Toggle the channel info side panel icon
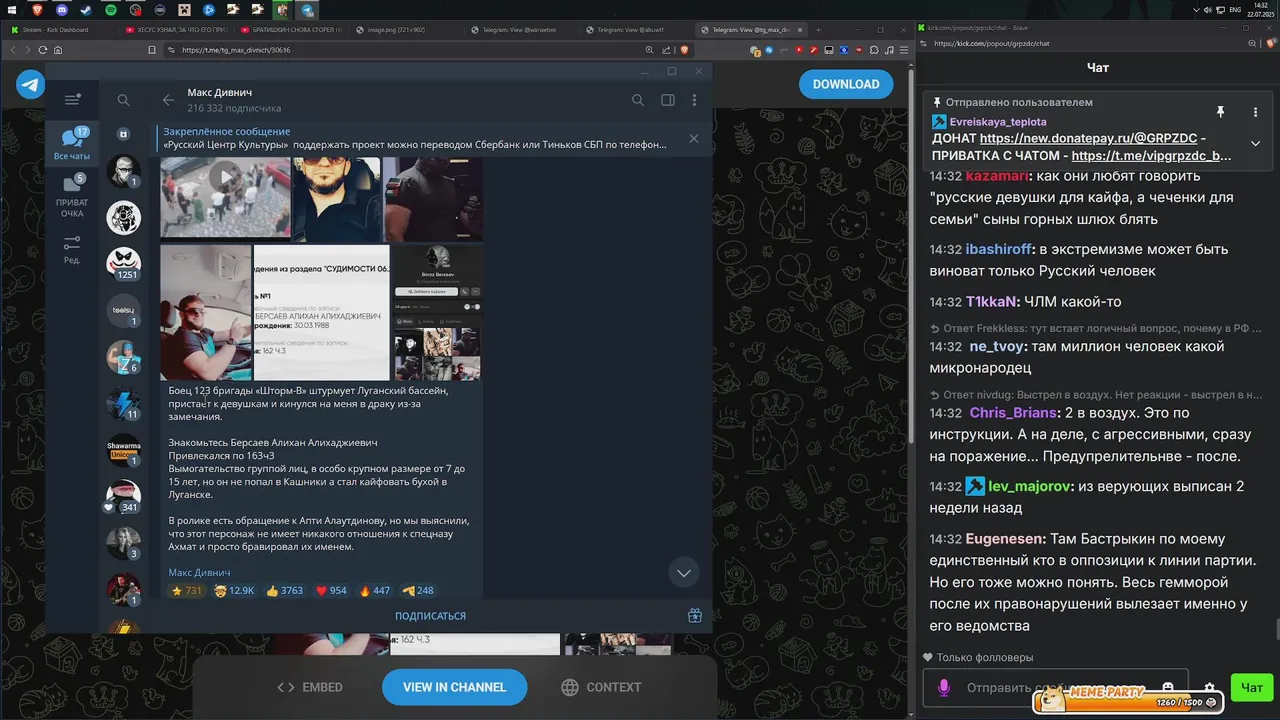The image size is (1280, 720). 668,100
